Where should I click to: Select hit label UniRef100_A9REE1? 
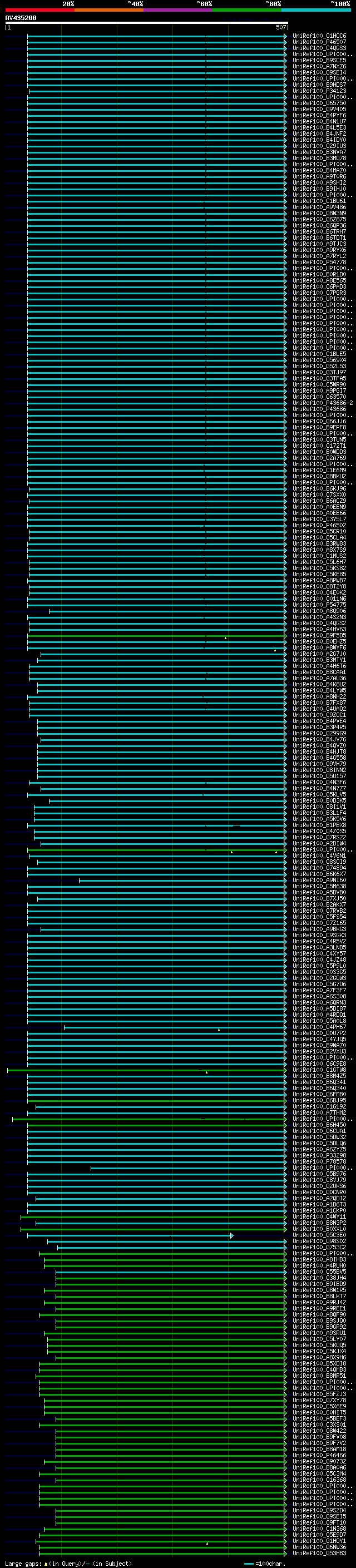click(x=319, y=1308)
